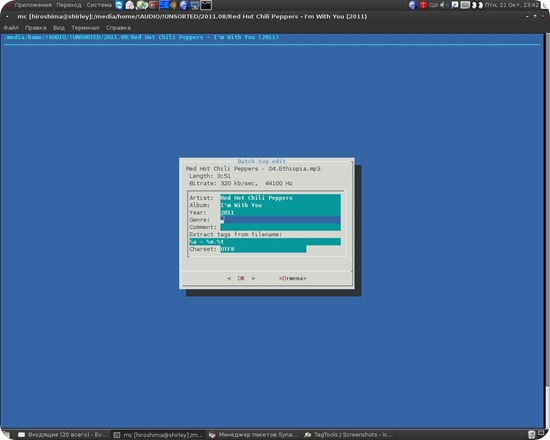Click the Artist input field
The width and height of the screenshot is (550, 440).
pos(280,198)
